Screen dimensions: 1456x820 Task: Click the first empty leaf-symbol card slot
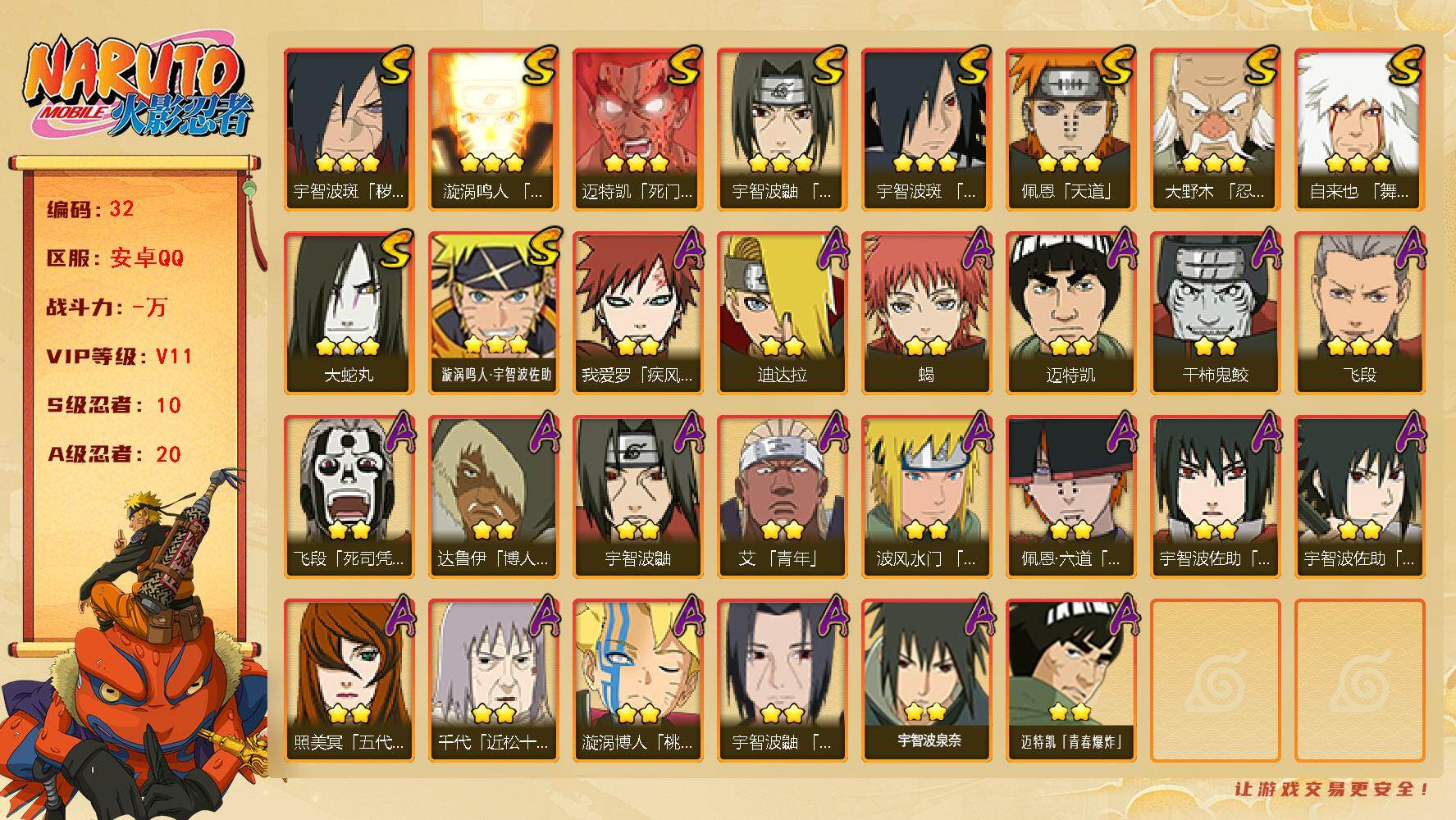click(x=1215, y=681)
